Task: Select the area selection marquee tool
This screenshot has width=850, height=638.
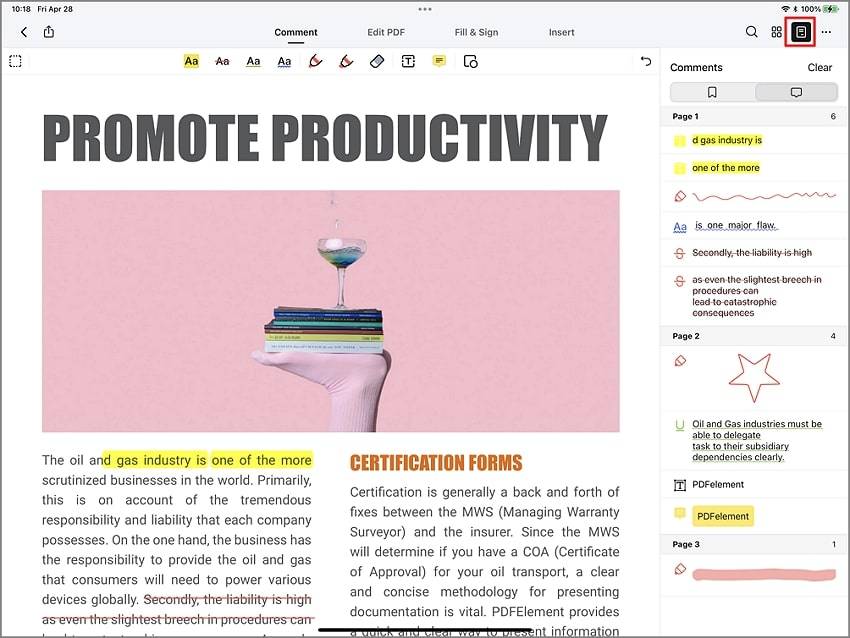Action: coord(16,61)
